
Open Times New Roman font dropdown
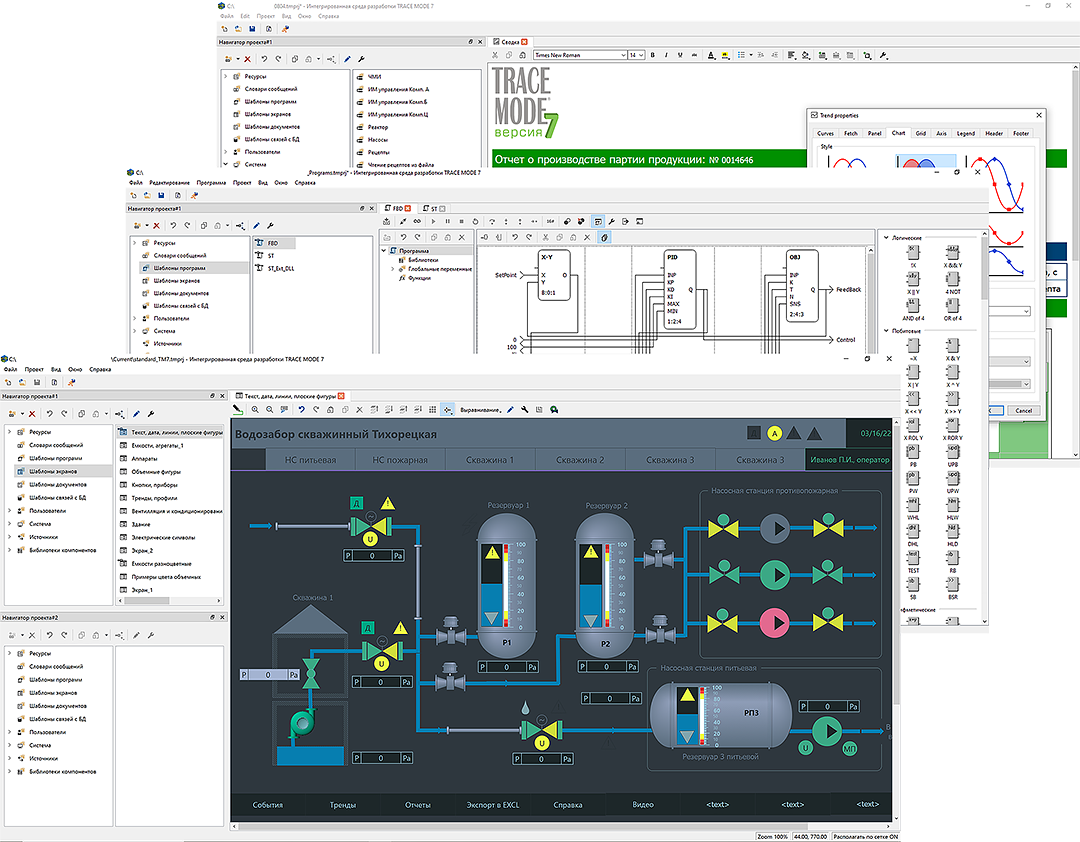click(x=580, y=55)
